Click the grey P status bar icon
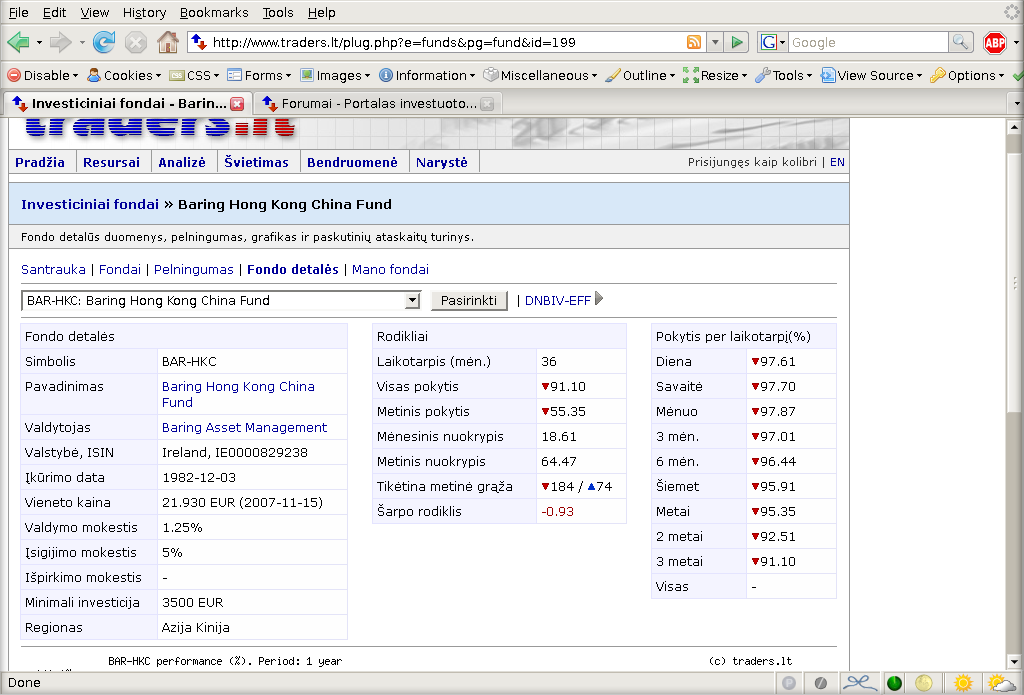Viewport: 1024px width, 695px height. pos(788,683)
